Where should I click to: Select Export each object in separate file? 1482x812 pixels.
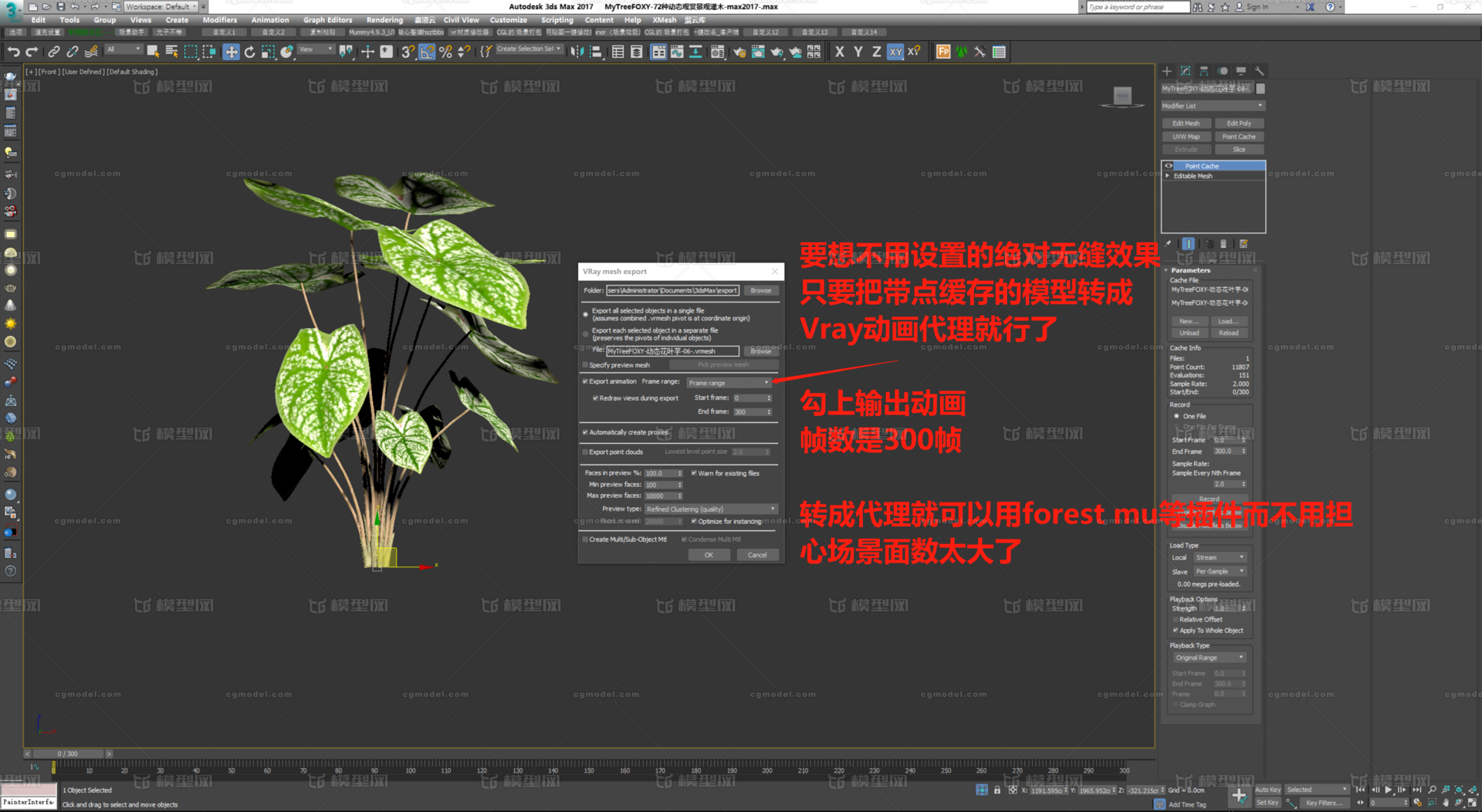(x=586, y=334)
